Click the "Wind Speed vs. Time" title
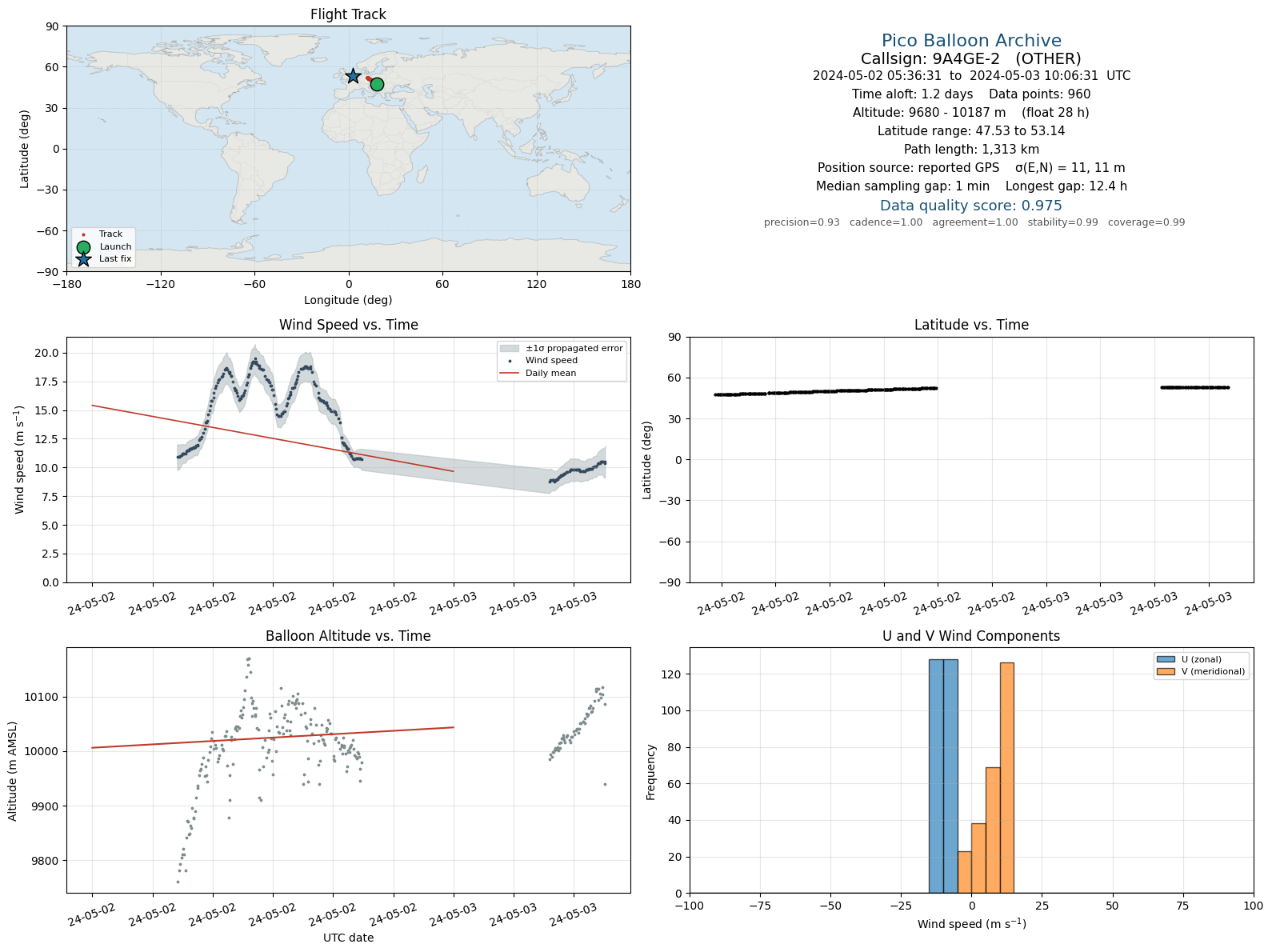The image size is (1272, 952). (348, 325)
